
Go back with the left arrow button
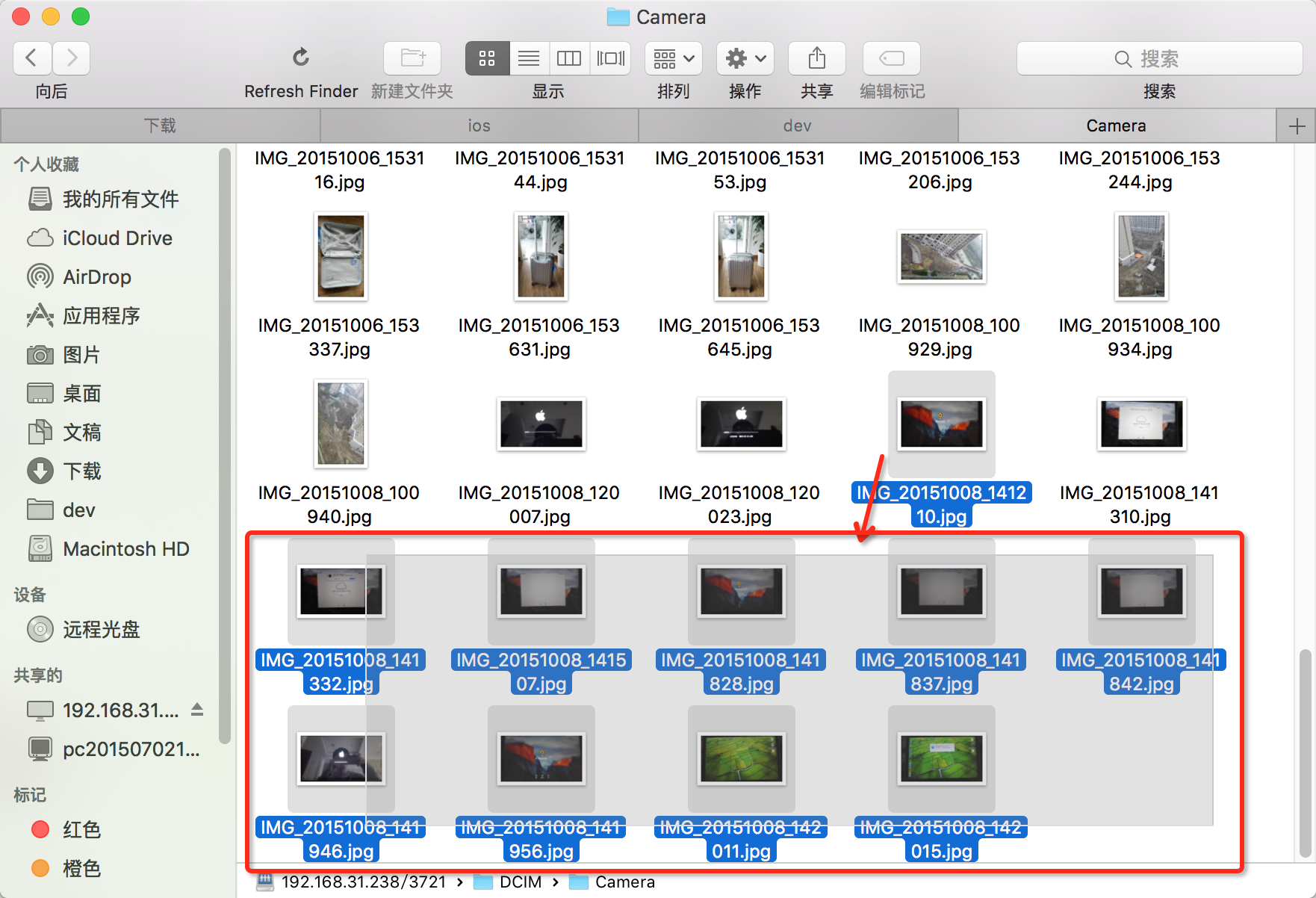point(32,58)
